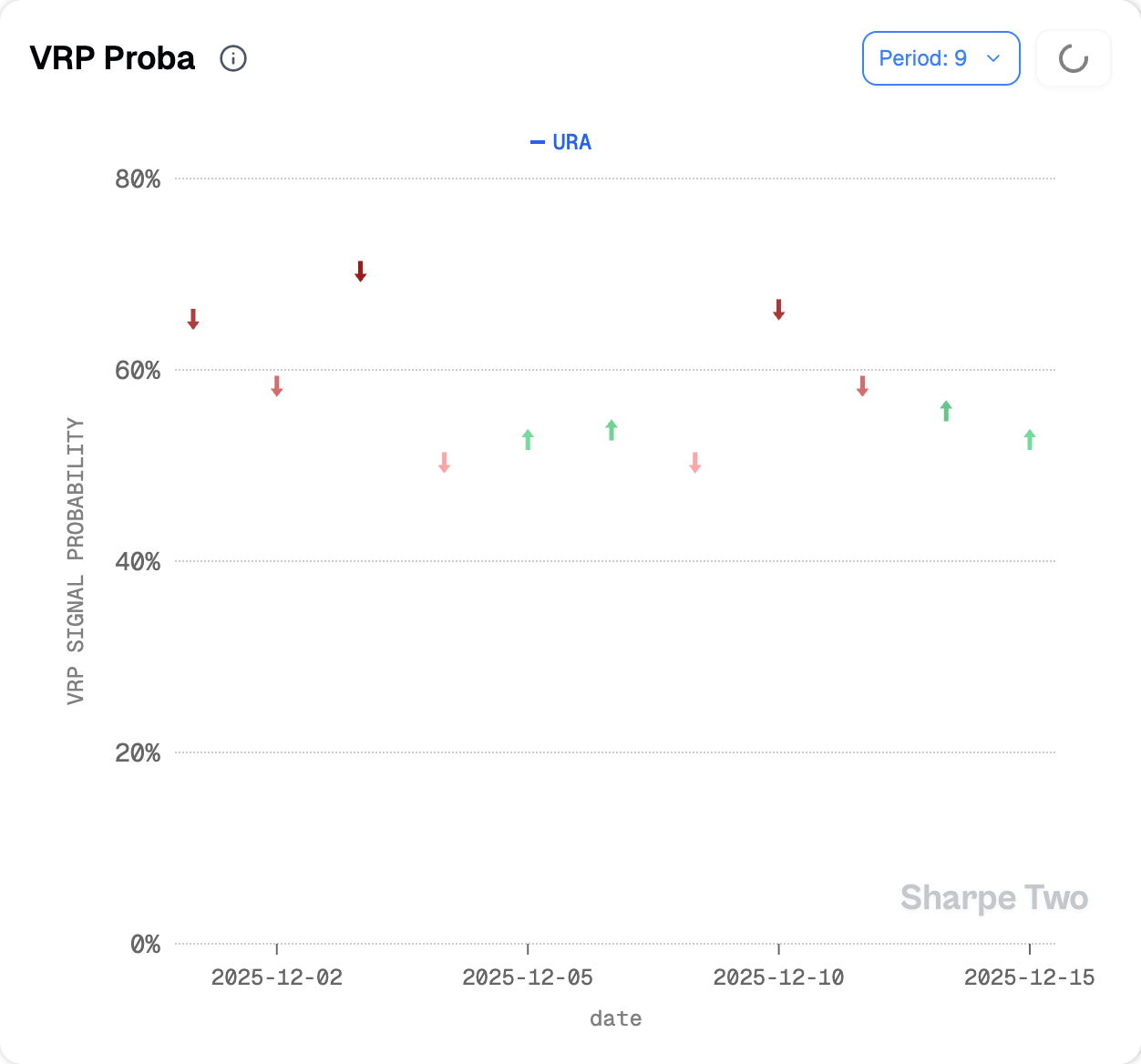
Task: Click the info icon beside VRP Proba
Action: coord(233,58)
